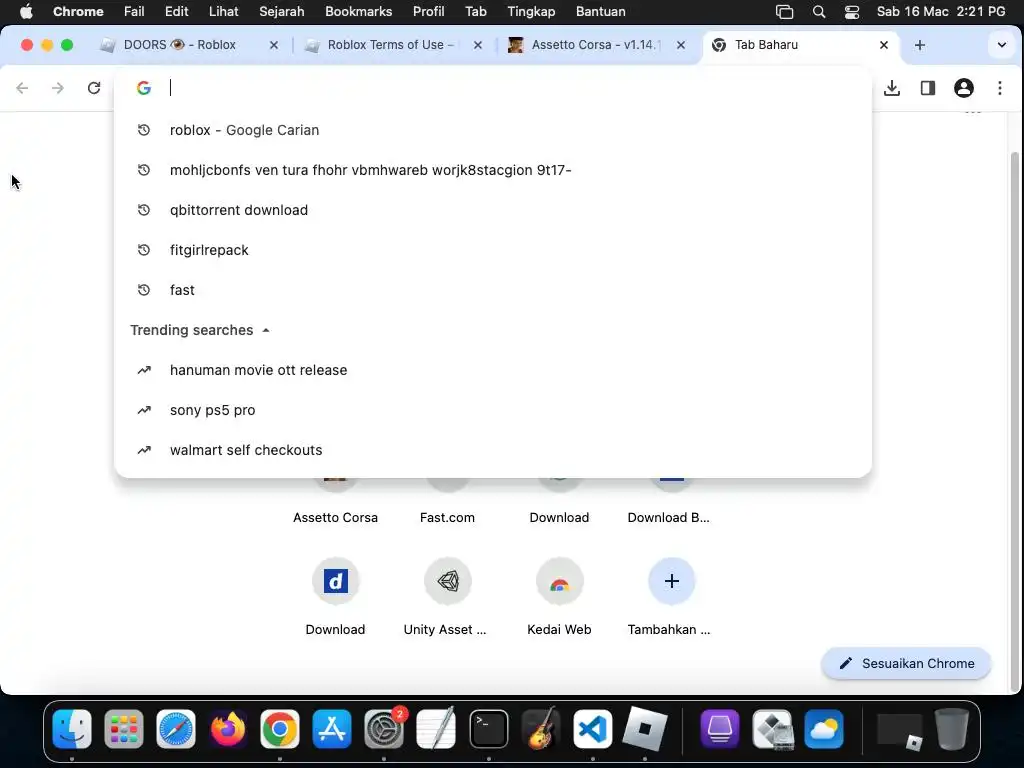Open Chrome icon in the Dock

280,729
